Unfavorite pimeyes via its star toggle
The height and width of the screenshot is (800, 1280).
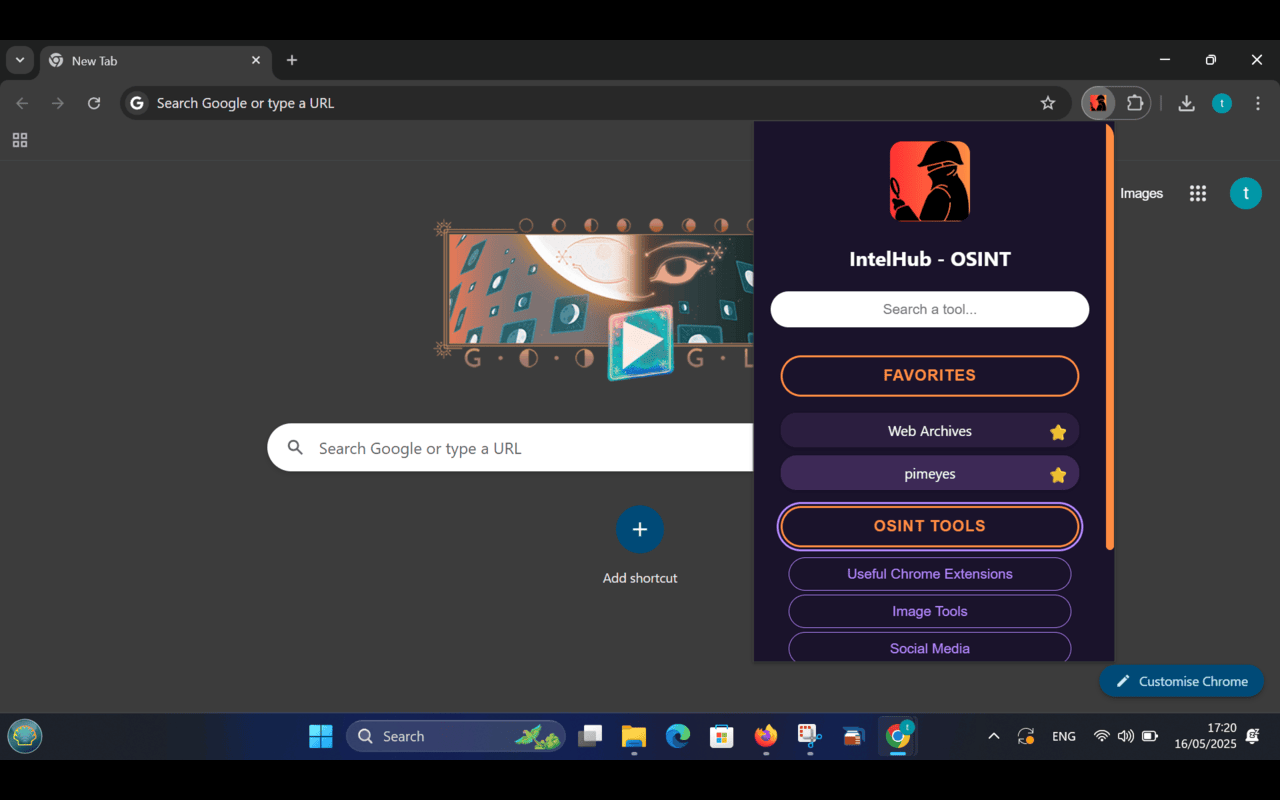coord(1058,474)
